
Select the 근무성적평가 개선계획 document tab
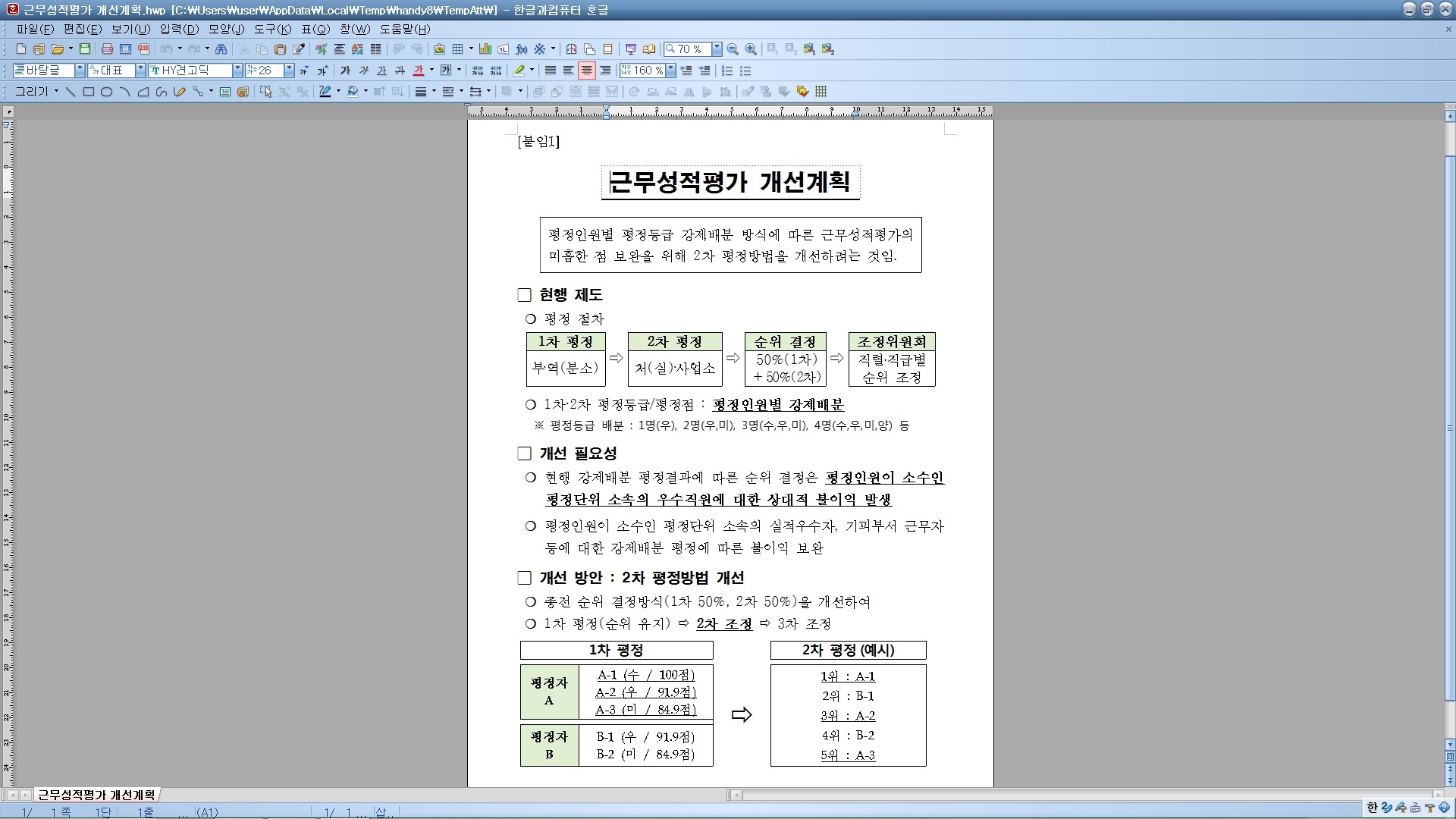[x=96, y=795]
